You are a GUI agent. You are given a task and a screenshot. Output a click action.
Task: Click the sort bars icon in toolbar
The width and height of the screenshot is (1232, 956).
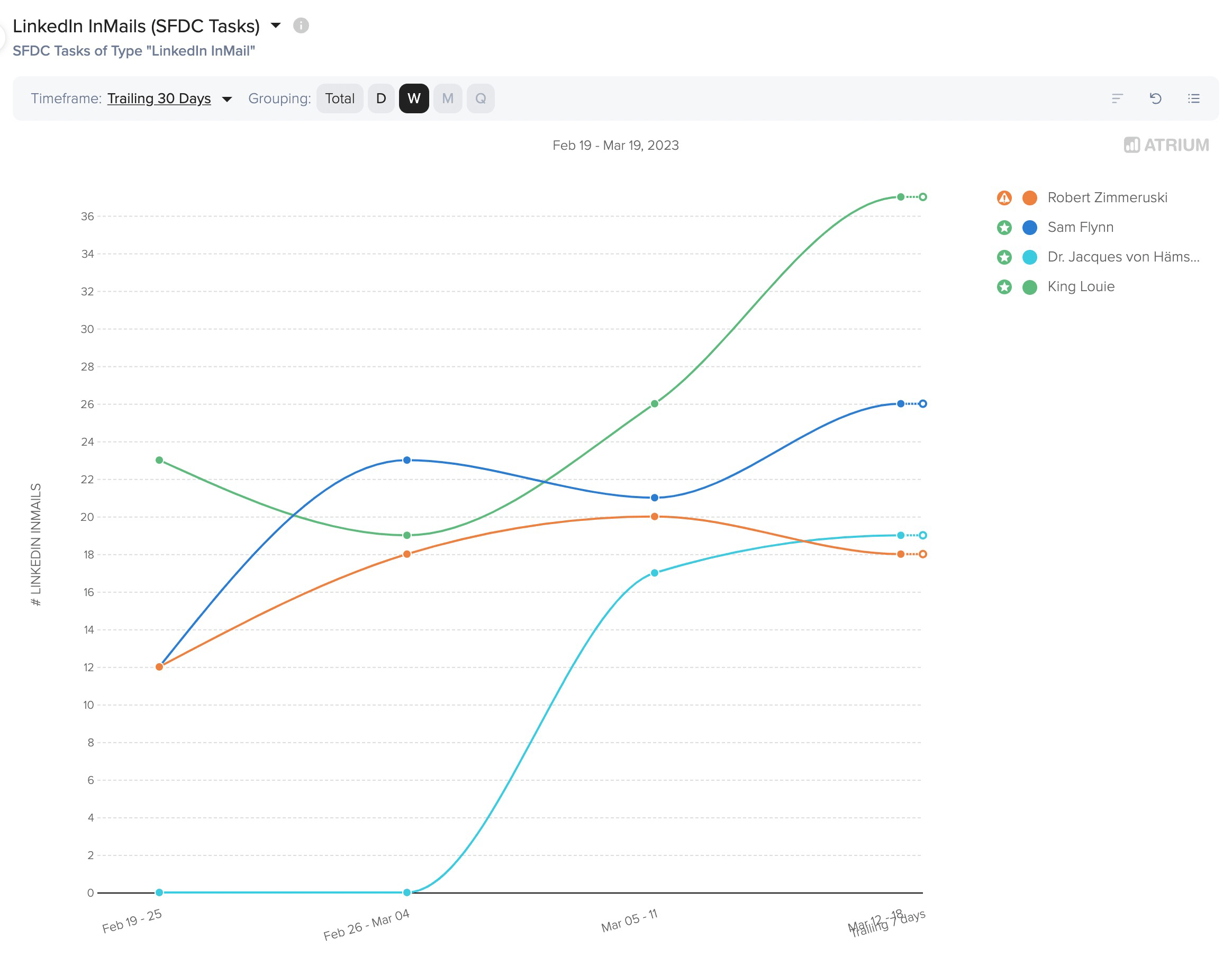pyautogui.click(x=1117, y=99)
